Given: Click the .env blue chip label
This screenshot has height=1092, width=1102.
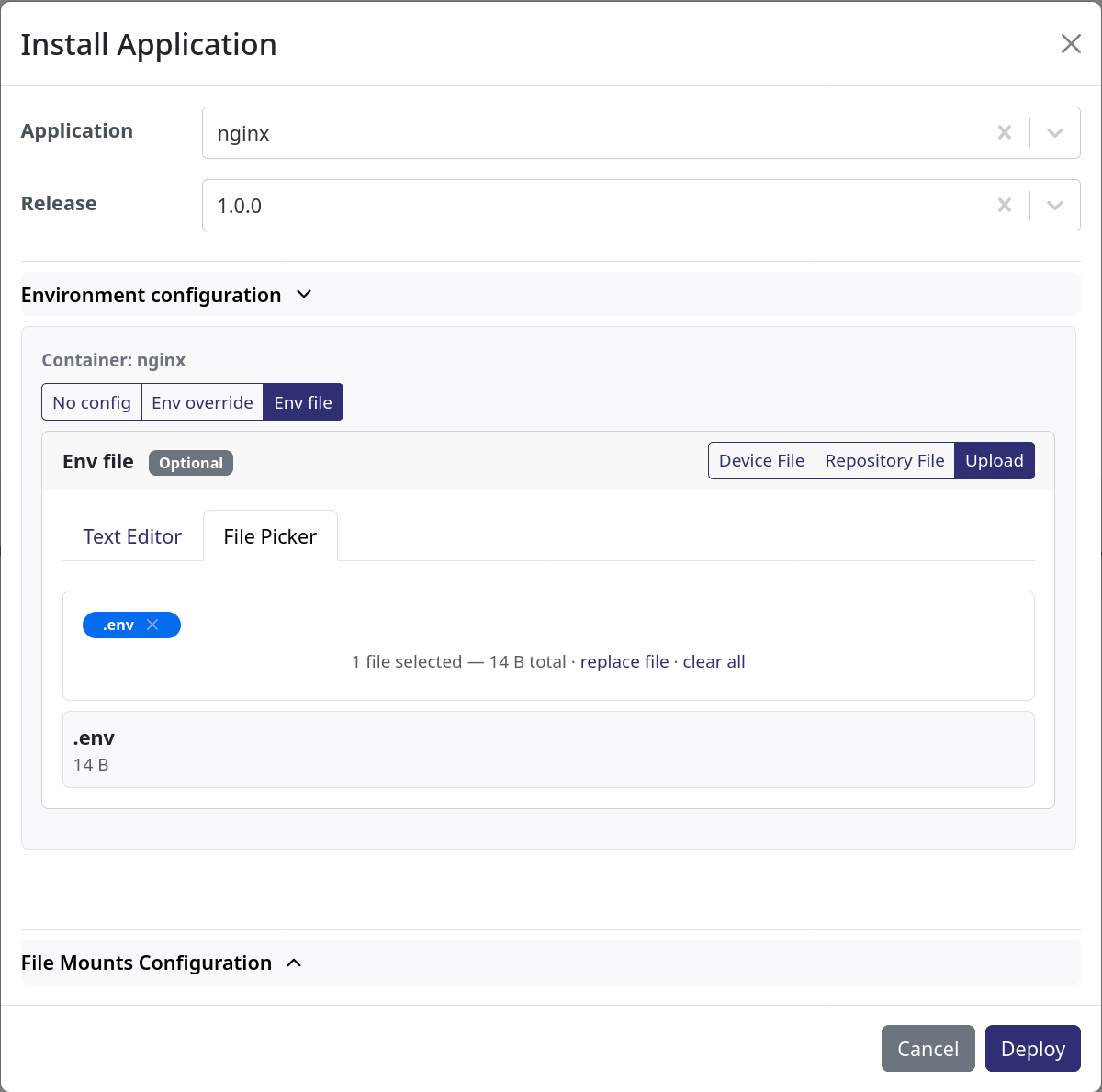Looking at the screenshot, I should [118, 625].
